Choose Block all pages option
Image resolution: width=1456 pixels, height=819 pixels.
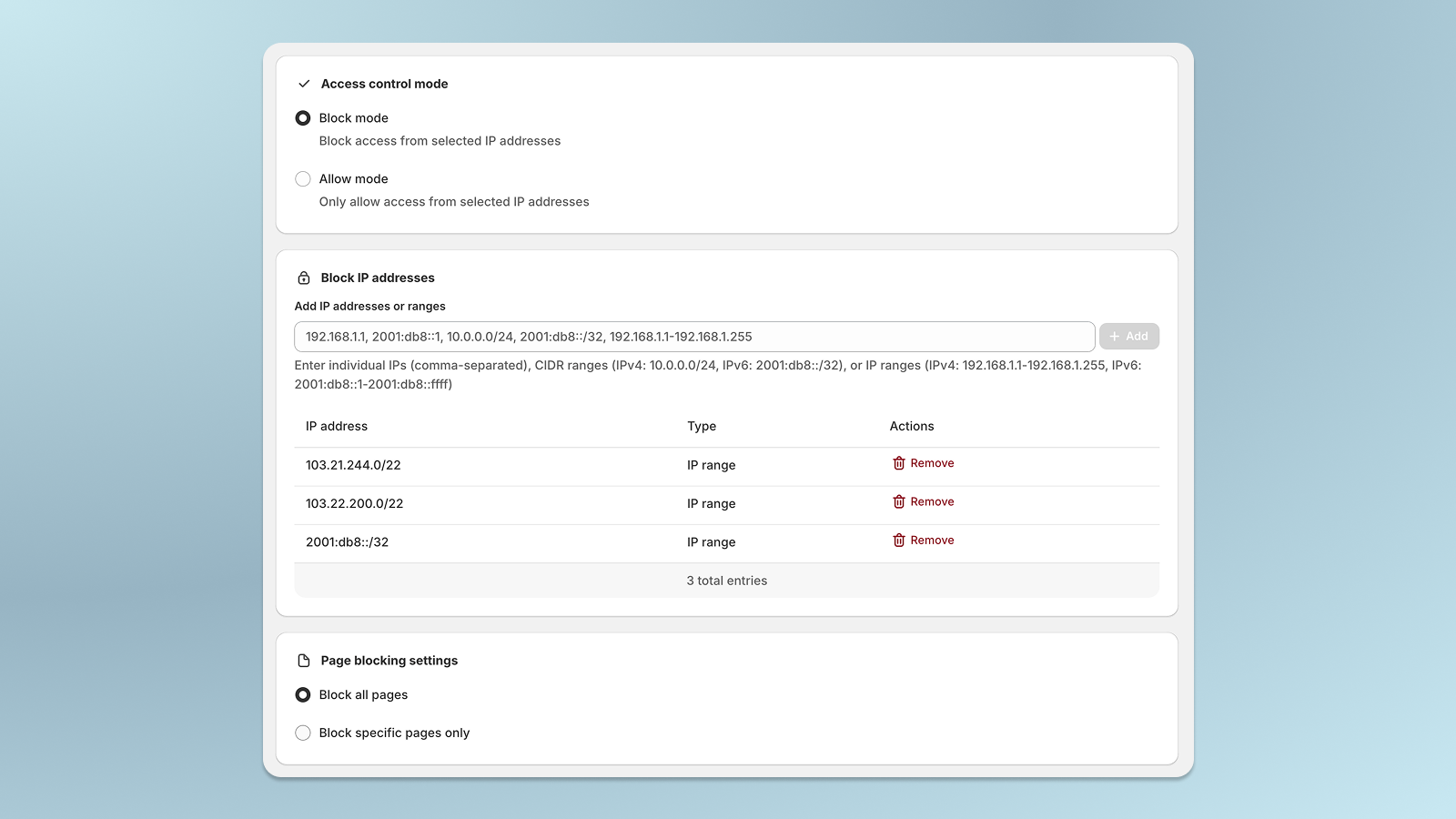pos(303,695)
